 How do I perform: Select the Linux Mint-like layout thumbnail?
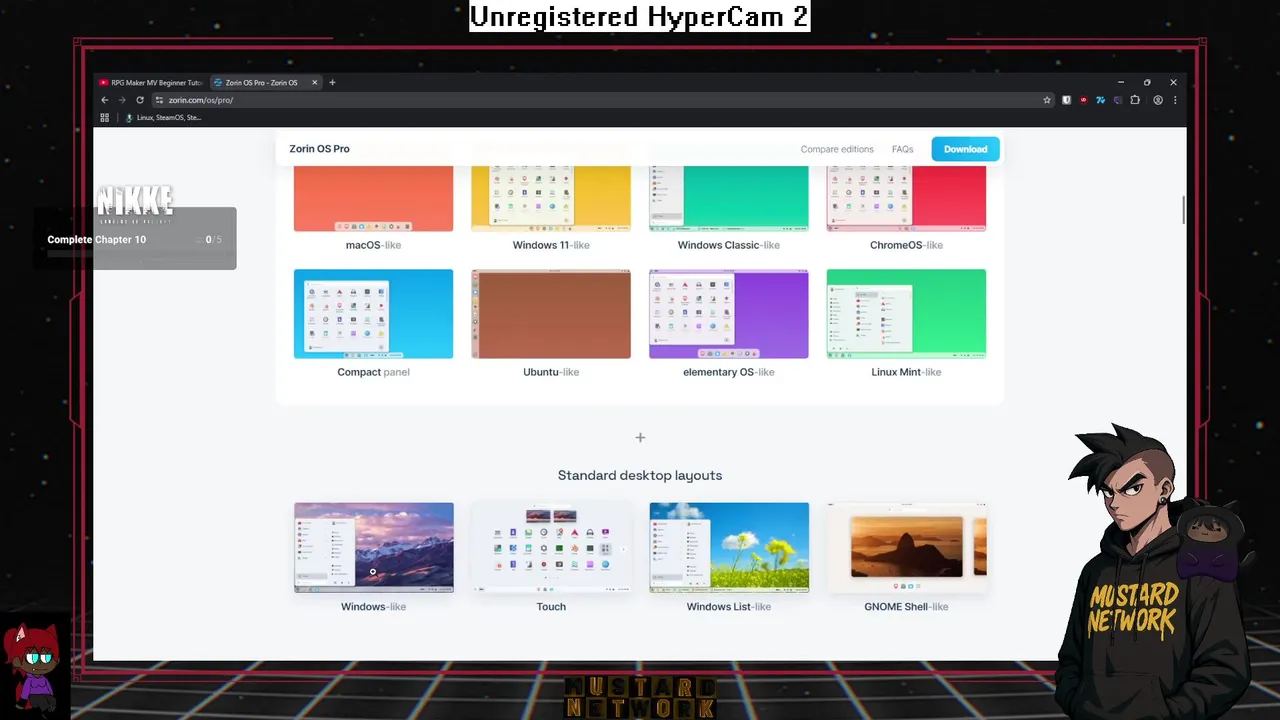pyautogui.click(x=906, y=313)
